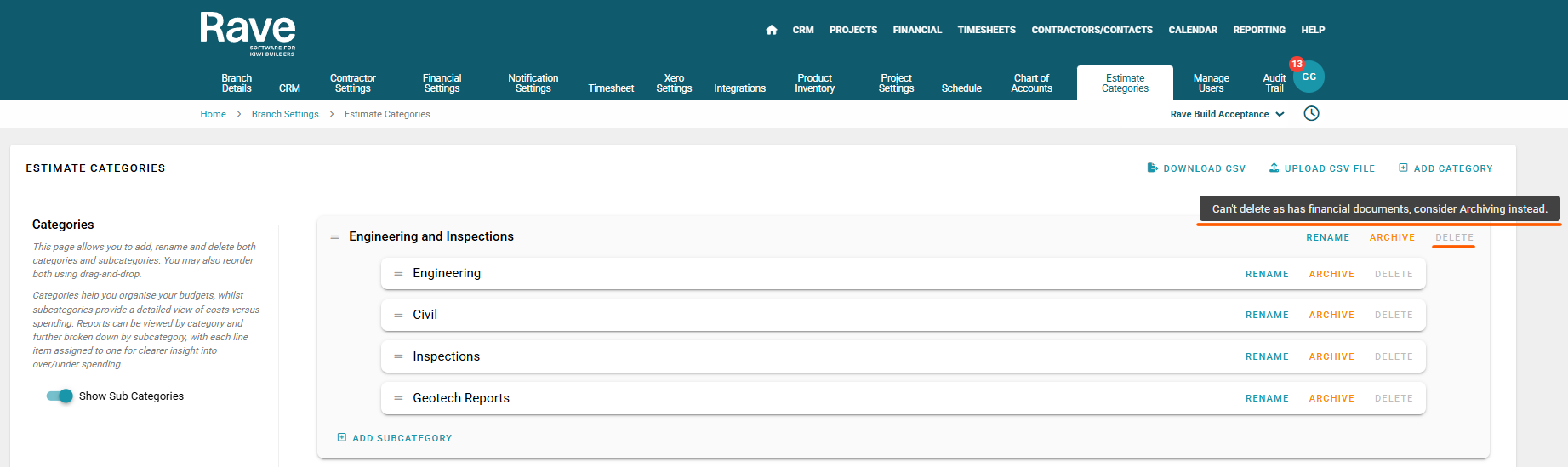Click the Rave logo
Viewport: 1568px width, 467px height.
[x=248, y=33]
